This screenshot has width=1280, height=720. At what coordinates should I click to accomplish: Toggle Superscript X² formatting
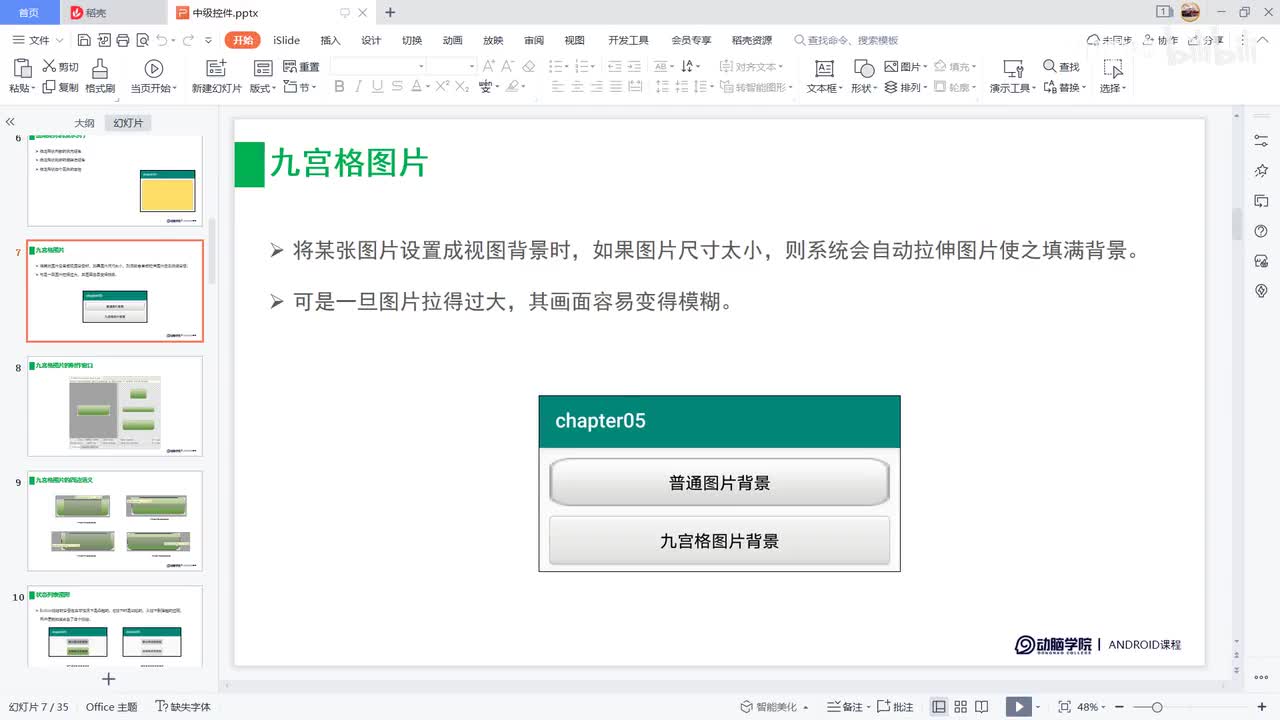coord(441,87)
